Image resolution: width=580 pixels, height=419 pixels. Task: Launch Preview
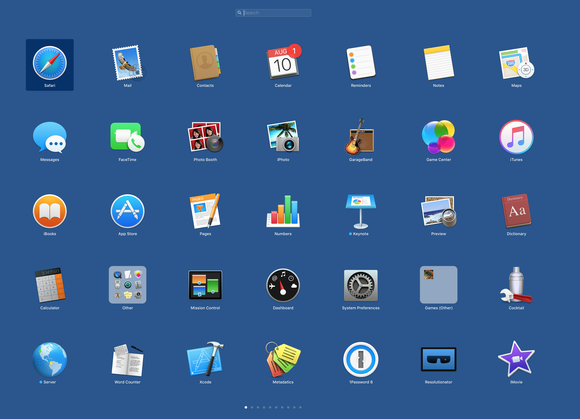(439, 211)
